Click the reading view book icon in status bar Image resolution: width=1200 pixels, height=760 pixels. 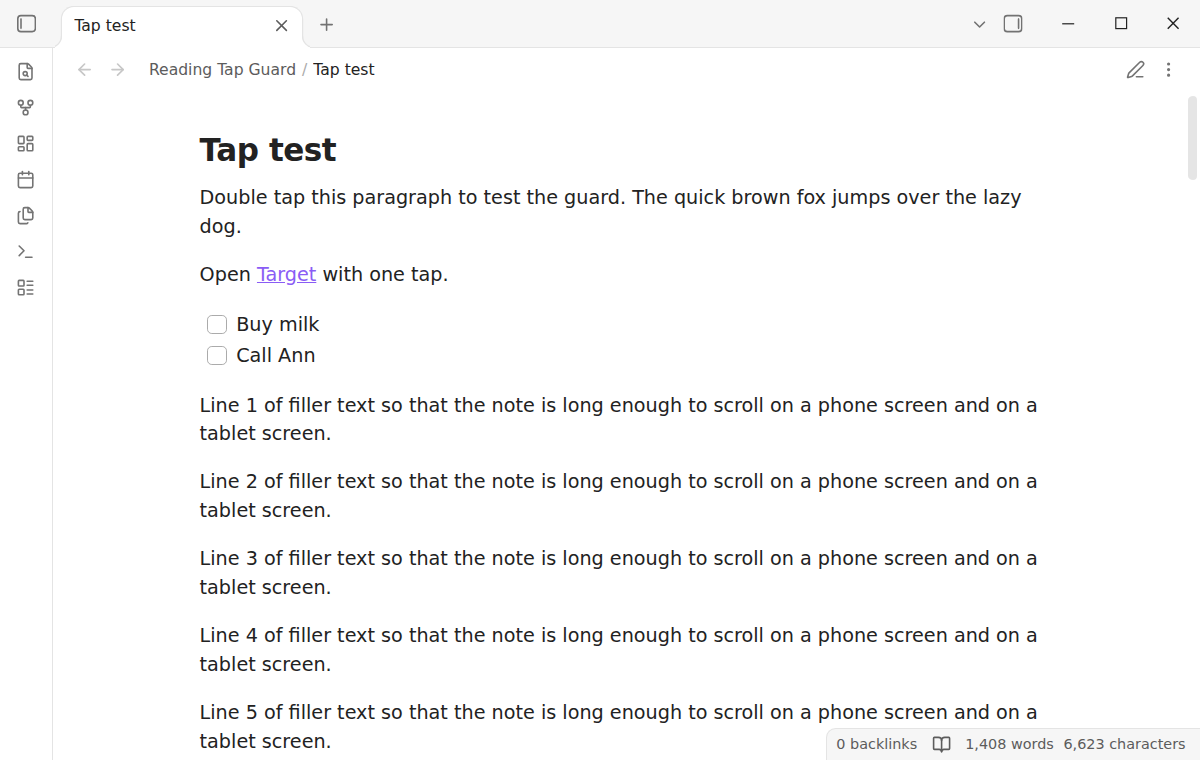[941, 744]
